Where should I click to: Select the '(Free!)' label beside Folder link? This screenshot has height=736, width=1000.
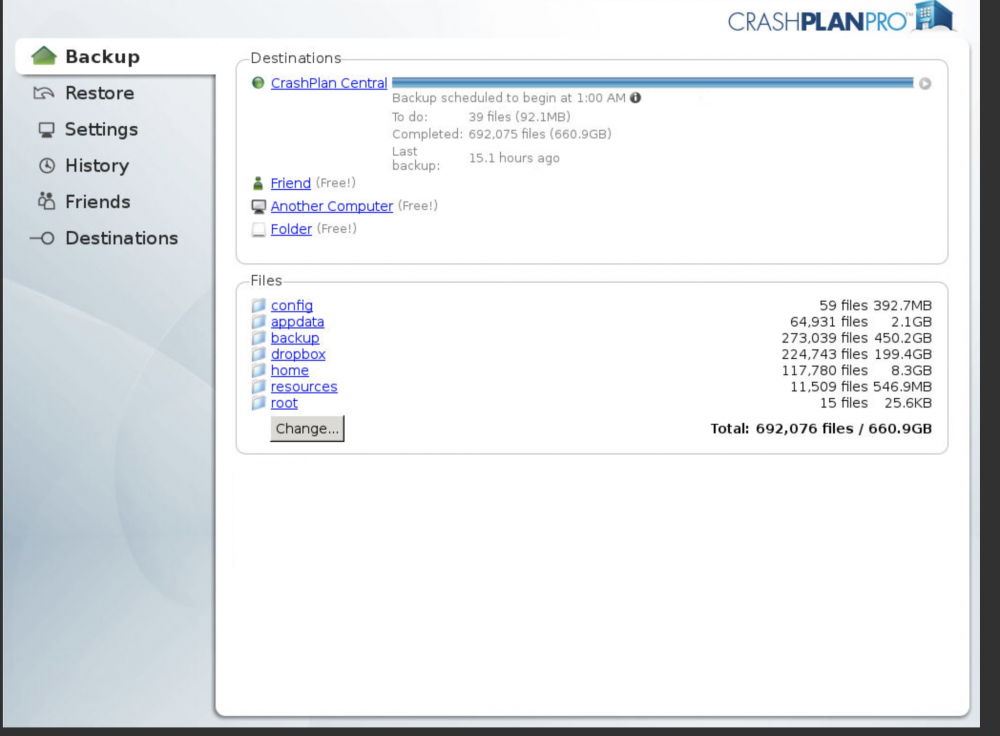click(x=337, y=229)
